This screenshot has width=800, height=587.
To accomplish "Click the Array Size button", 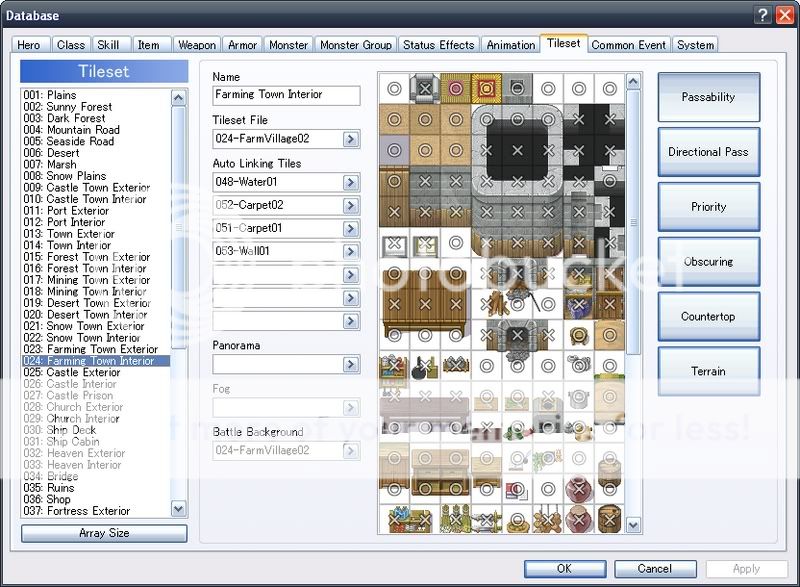I will tap(104, 533).
